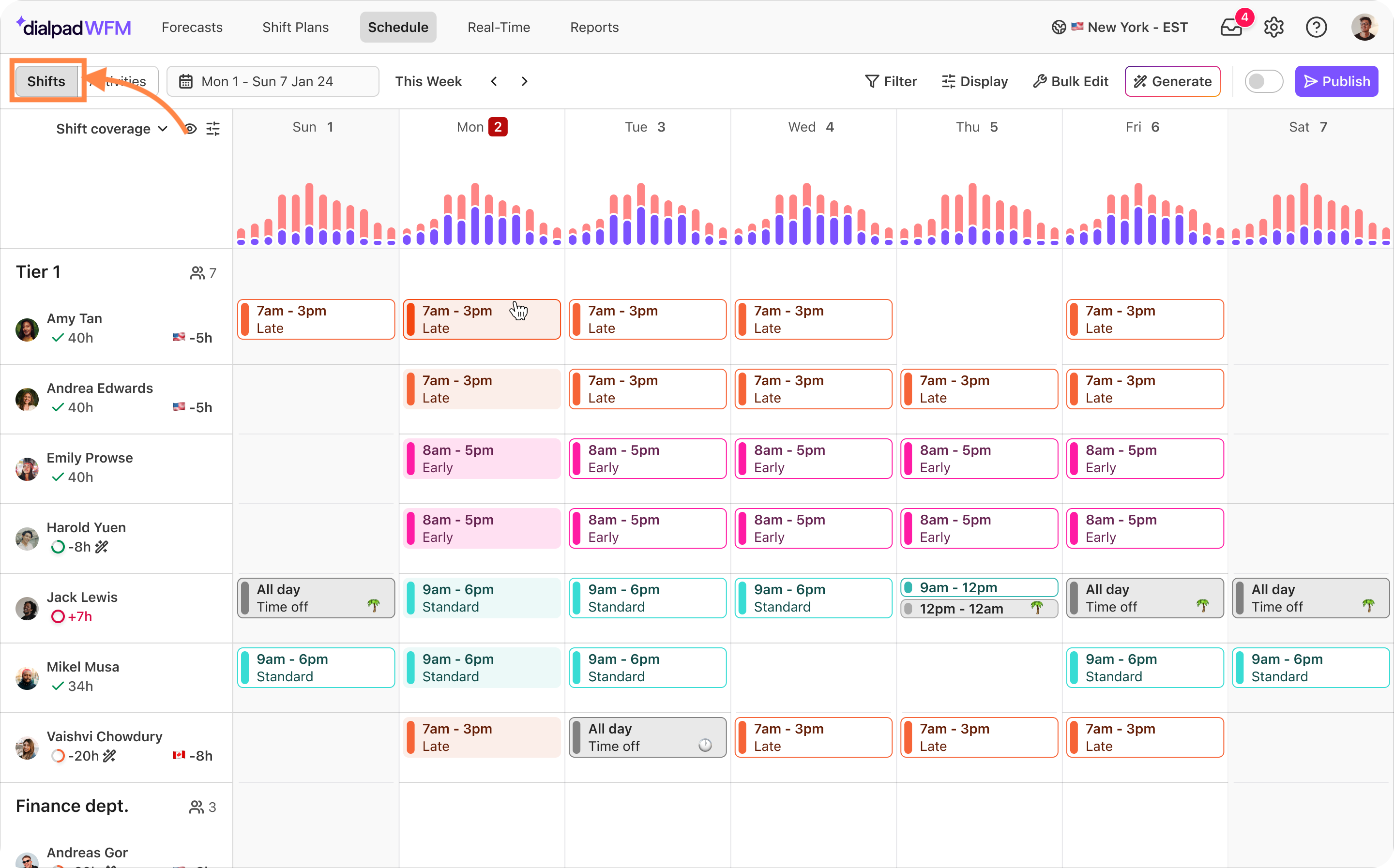Click the Monday 2 alerts badge

click(x=498, y=127)
